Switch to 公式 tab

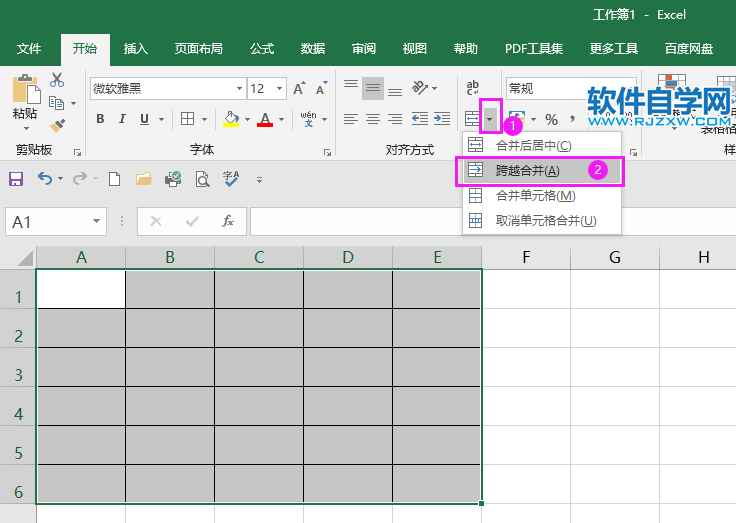(x=262, y=49)
